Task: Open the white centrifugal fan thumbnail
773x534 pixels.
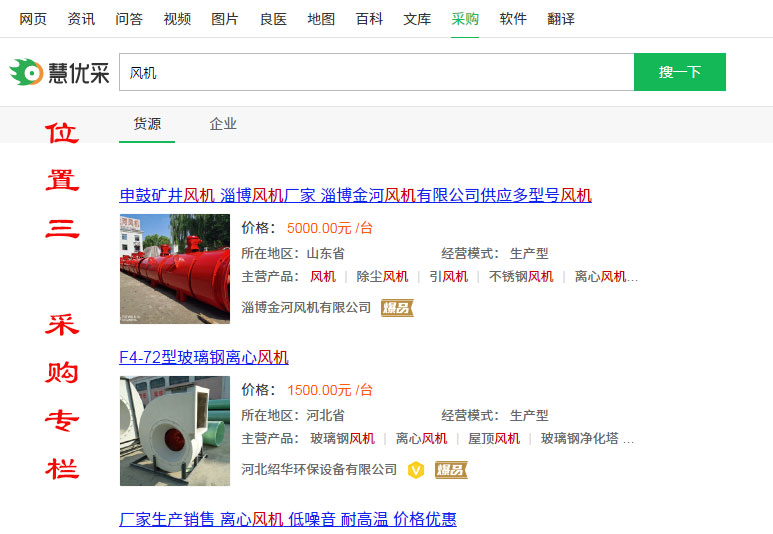Action: [175, 431]
